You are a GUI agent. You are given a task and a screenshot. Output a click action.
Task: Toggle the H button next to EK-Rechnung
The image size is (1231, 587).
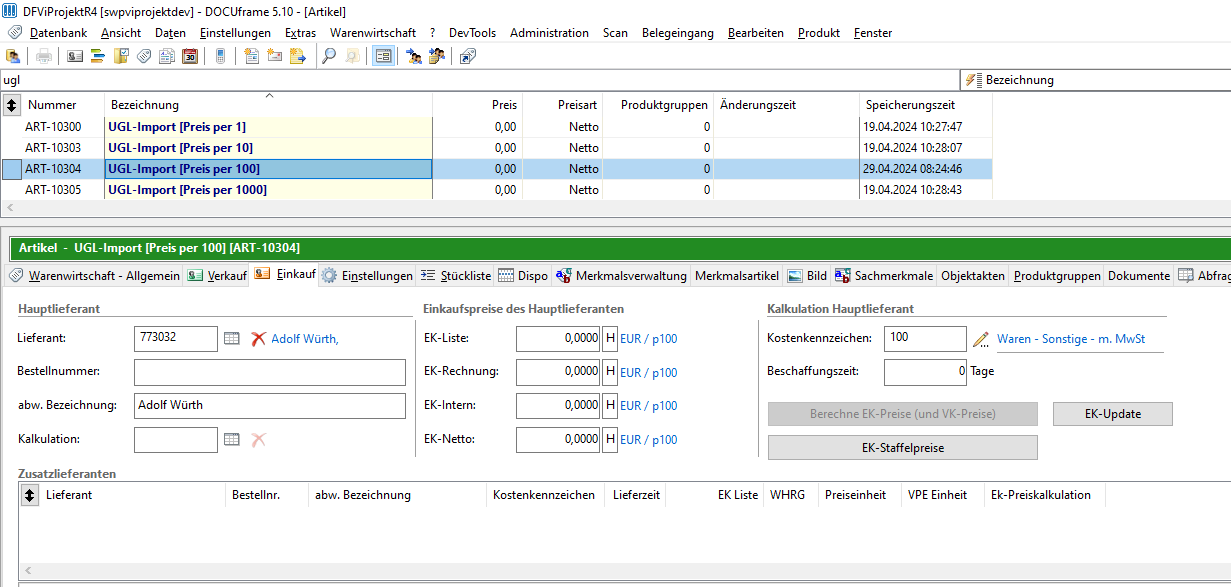(x=610, y=372)
